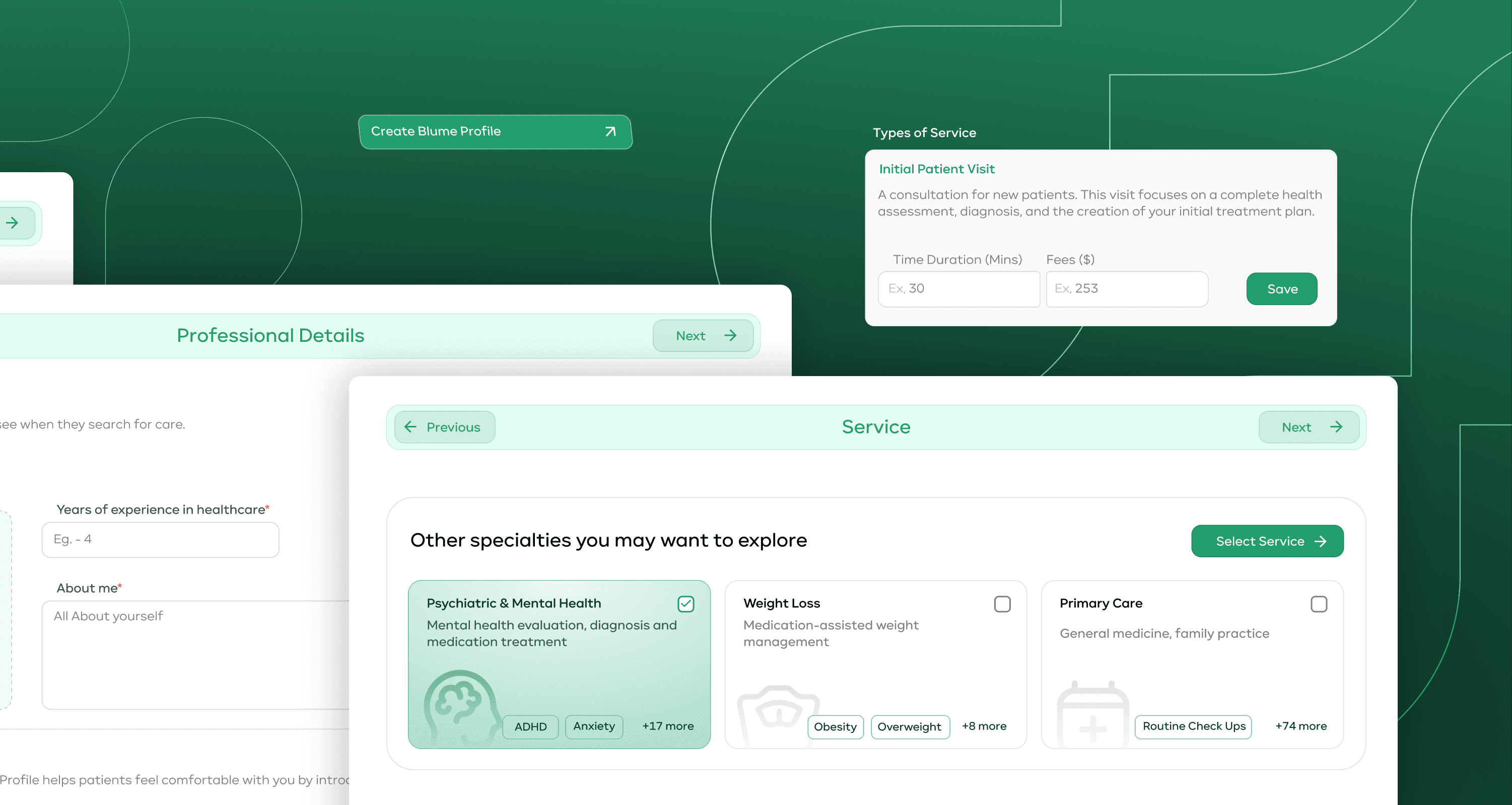The image size is (1512, 805).
Task: Click the 'Other specialties you may want to explore' heading
Action: tap(608, 540)
